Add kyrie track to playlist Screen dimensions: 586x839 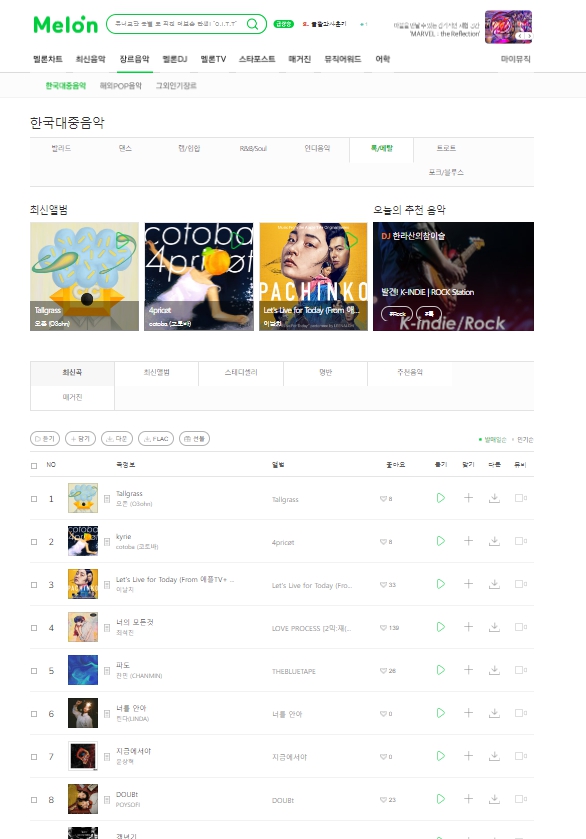point(468,541)
